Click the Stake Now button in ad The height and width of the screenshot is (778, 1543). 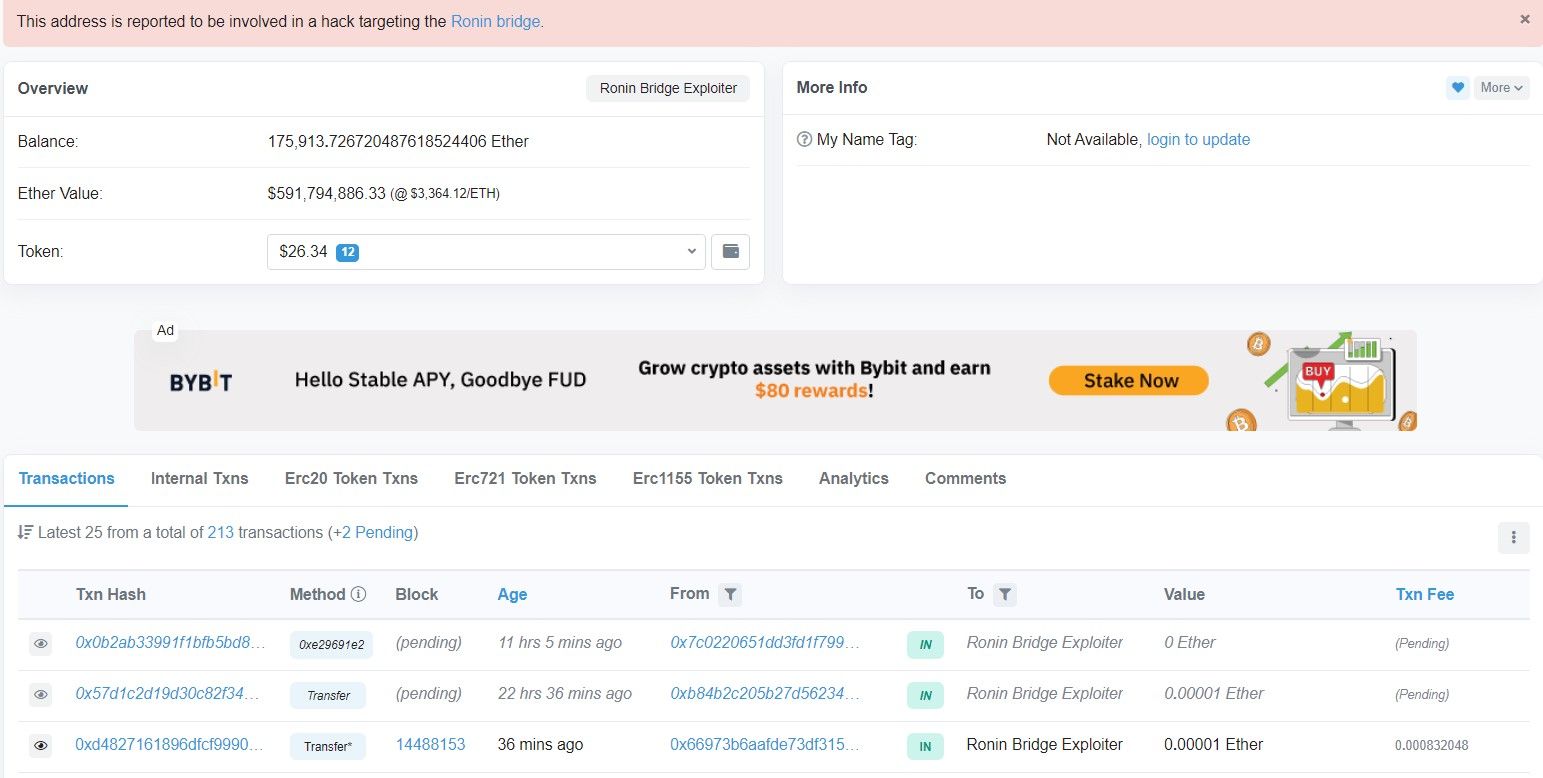tap(1129, 381)
